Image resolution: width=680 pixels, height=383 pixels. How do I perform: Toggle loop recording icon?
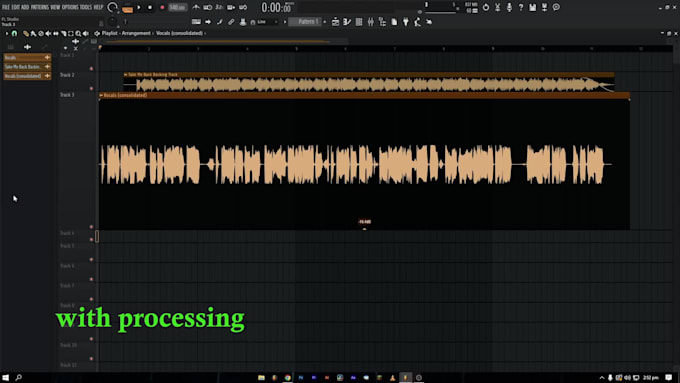tap(243, 7)
